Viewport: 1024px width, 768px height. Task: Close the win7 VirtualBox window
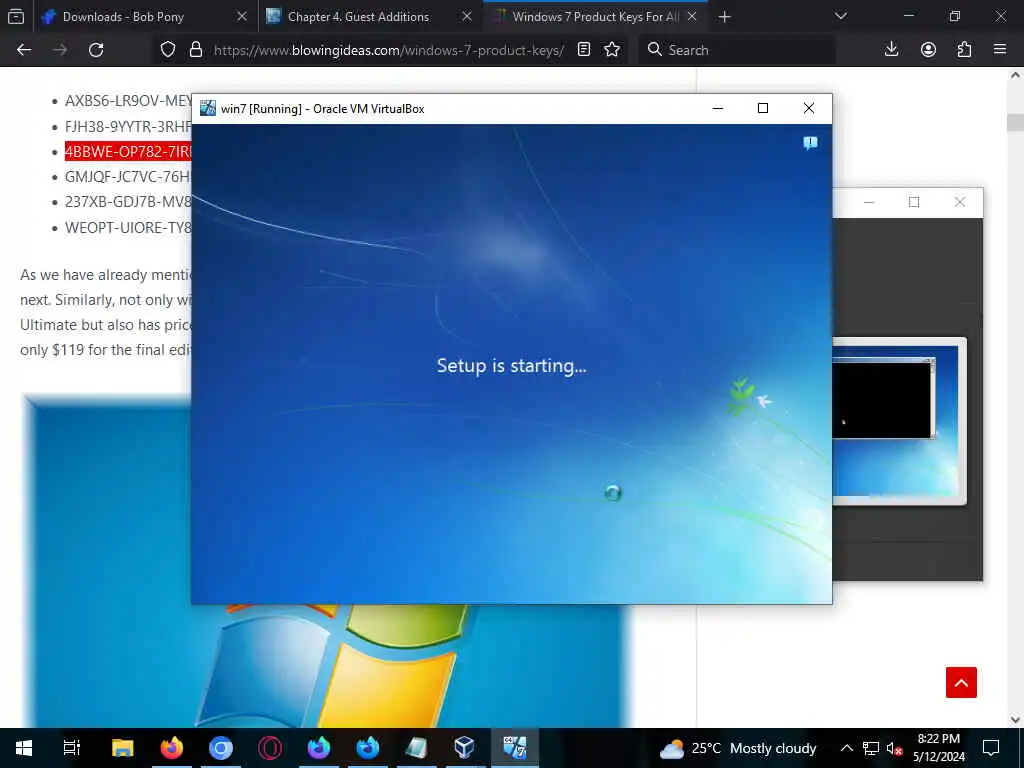coord(808,108)
